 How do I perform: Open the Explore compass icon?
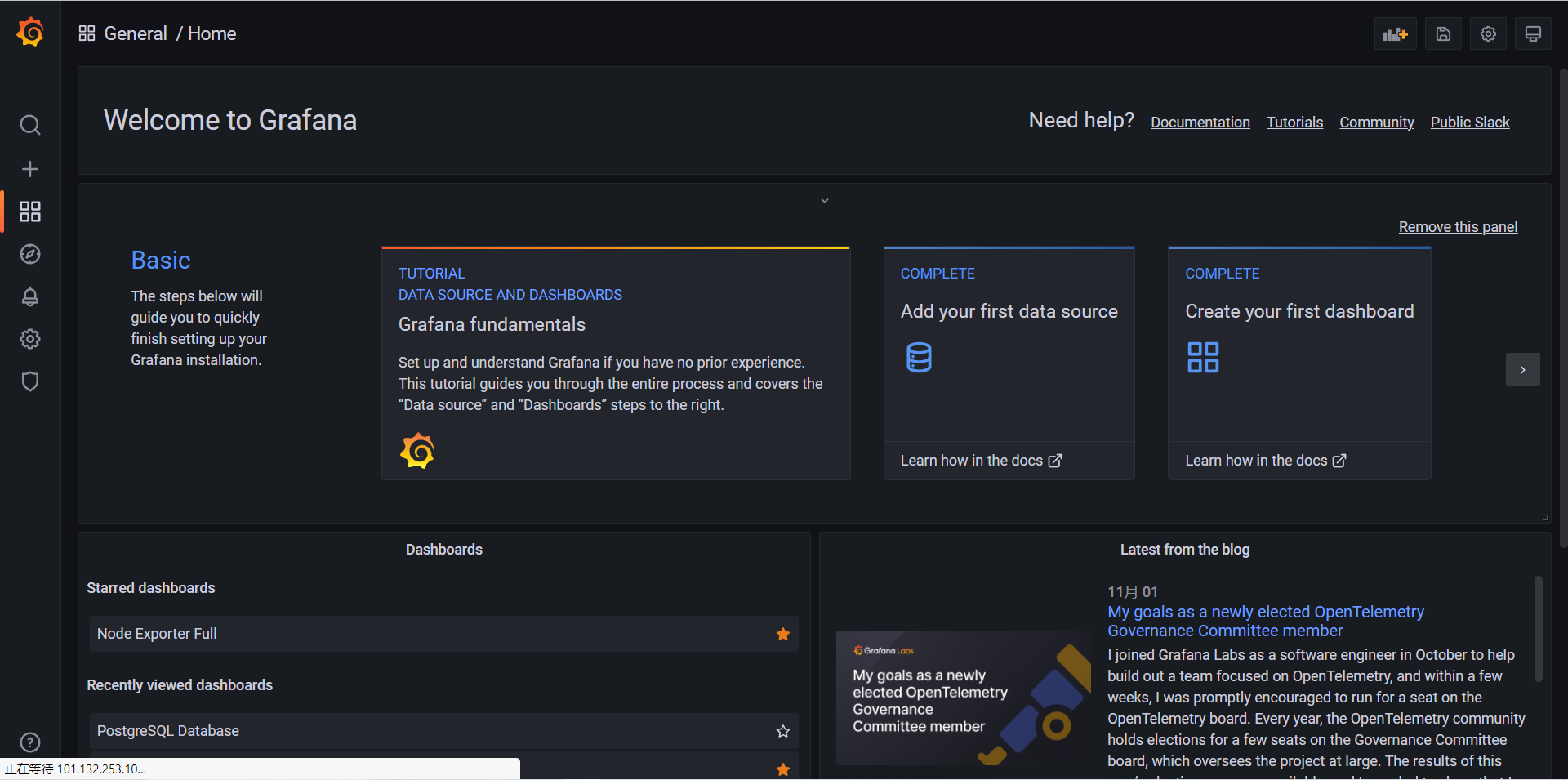30,254
